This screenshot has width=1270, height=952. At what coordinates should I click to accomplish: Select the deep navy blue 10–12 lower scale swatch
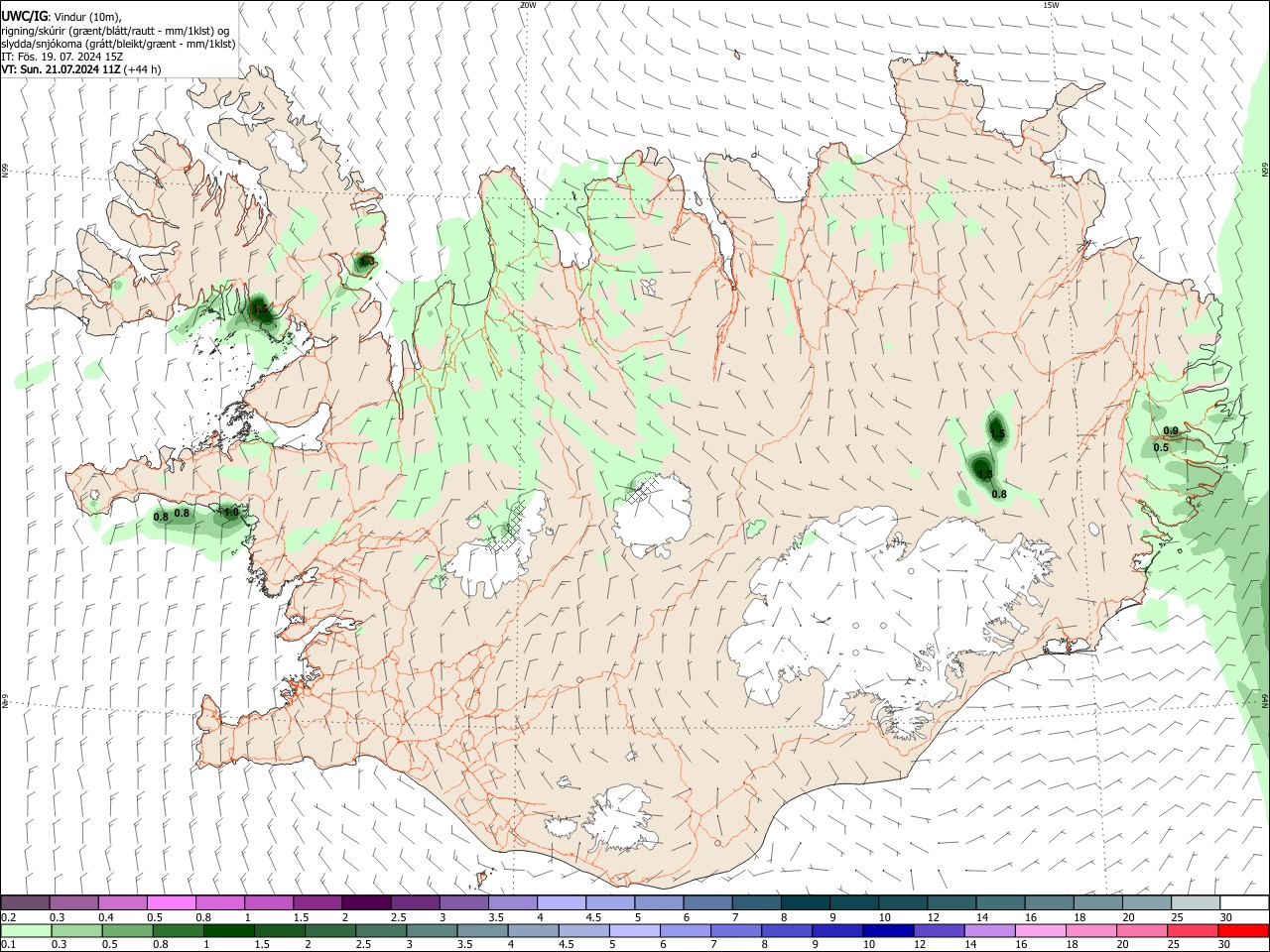click(x=887, y=931)
